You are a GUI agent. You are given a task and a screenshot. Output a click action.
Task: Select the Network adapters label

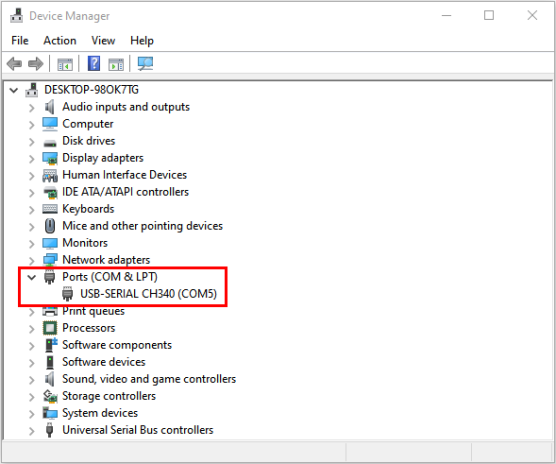coord(106,260)
